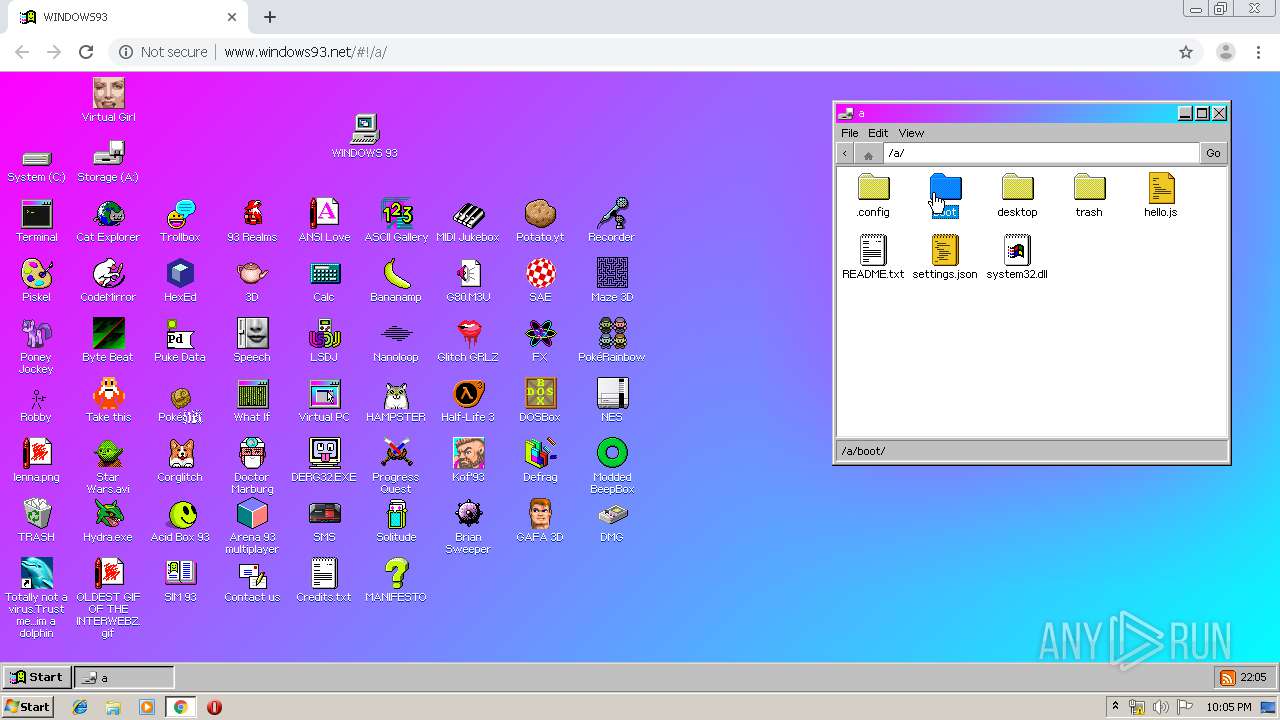The width and height of the screenshot is (1280, 720).
Task: Open Brian Sweeper icon
Action: coord(468,527)
